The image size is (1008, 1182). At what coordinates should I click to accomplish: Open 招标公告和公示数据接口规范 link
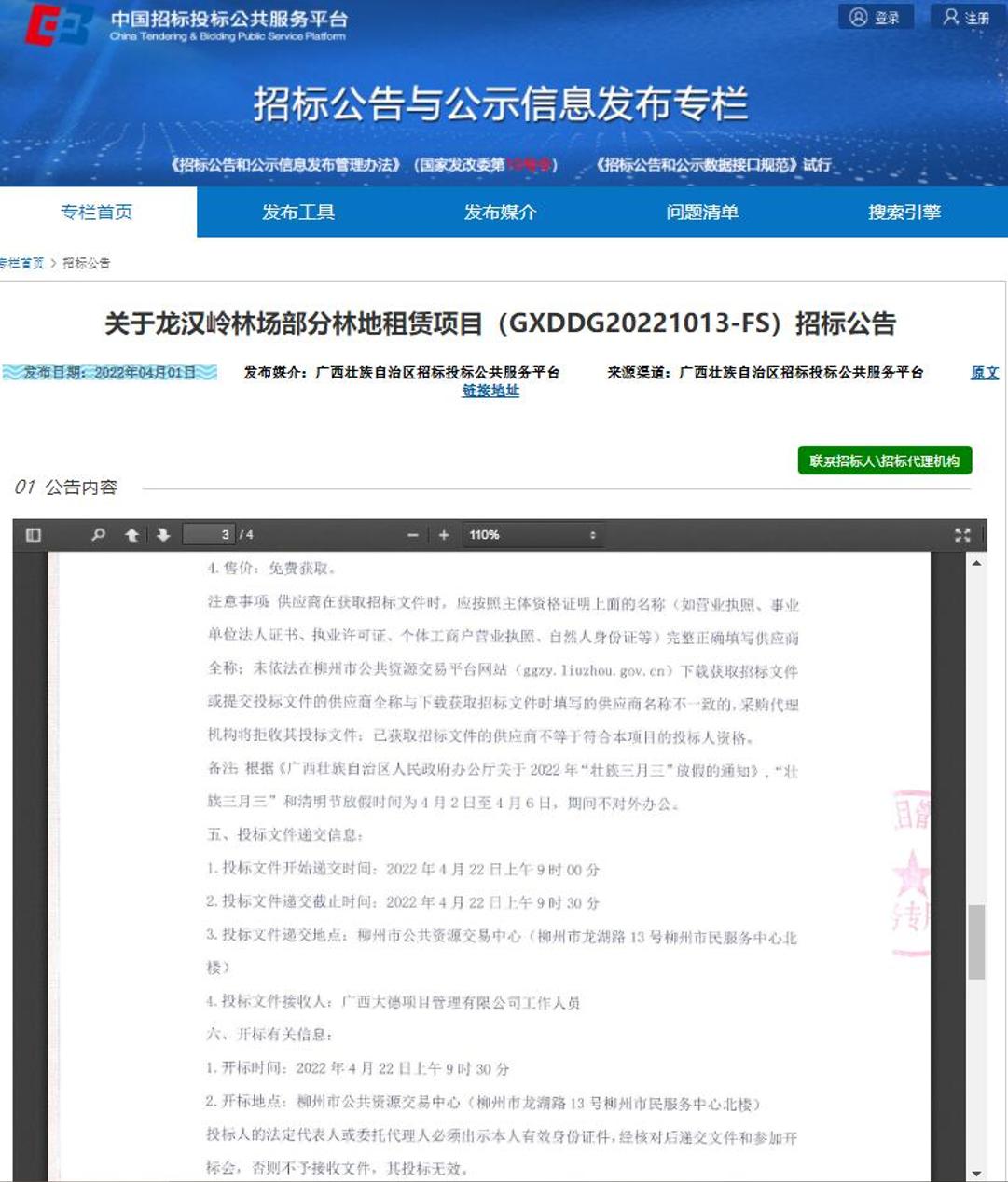[697, 165]
